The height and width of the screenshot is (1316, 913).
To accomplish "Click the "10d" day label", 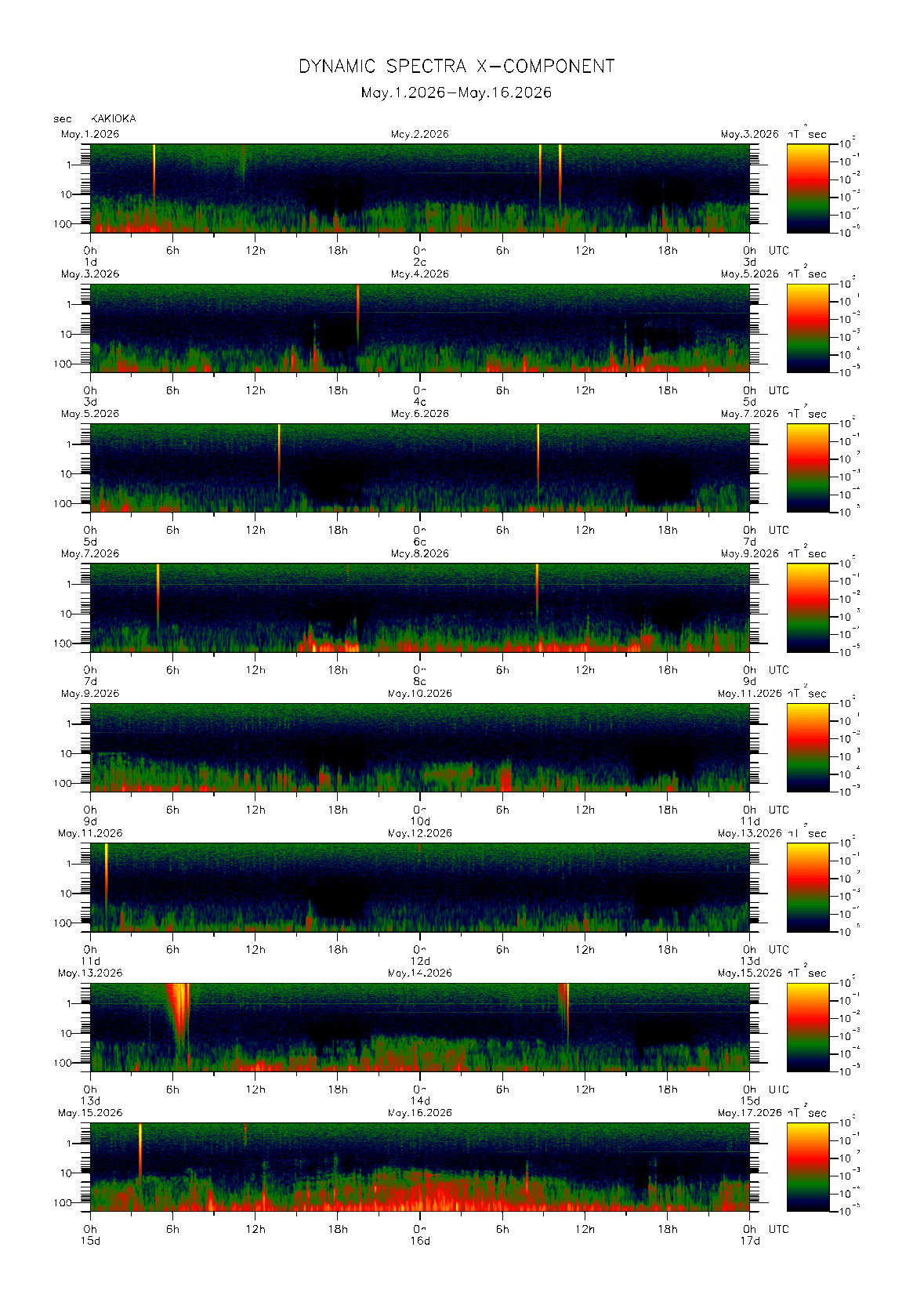I will [x=420, y=821].
